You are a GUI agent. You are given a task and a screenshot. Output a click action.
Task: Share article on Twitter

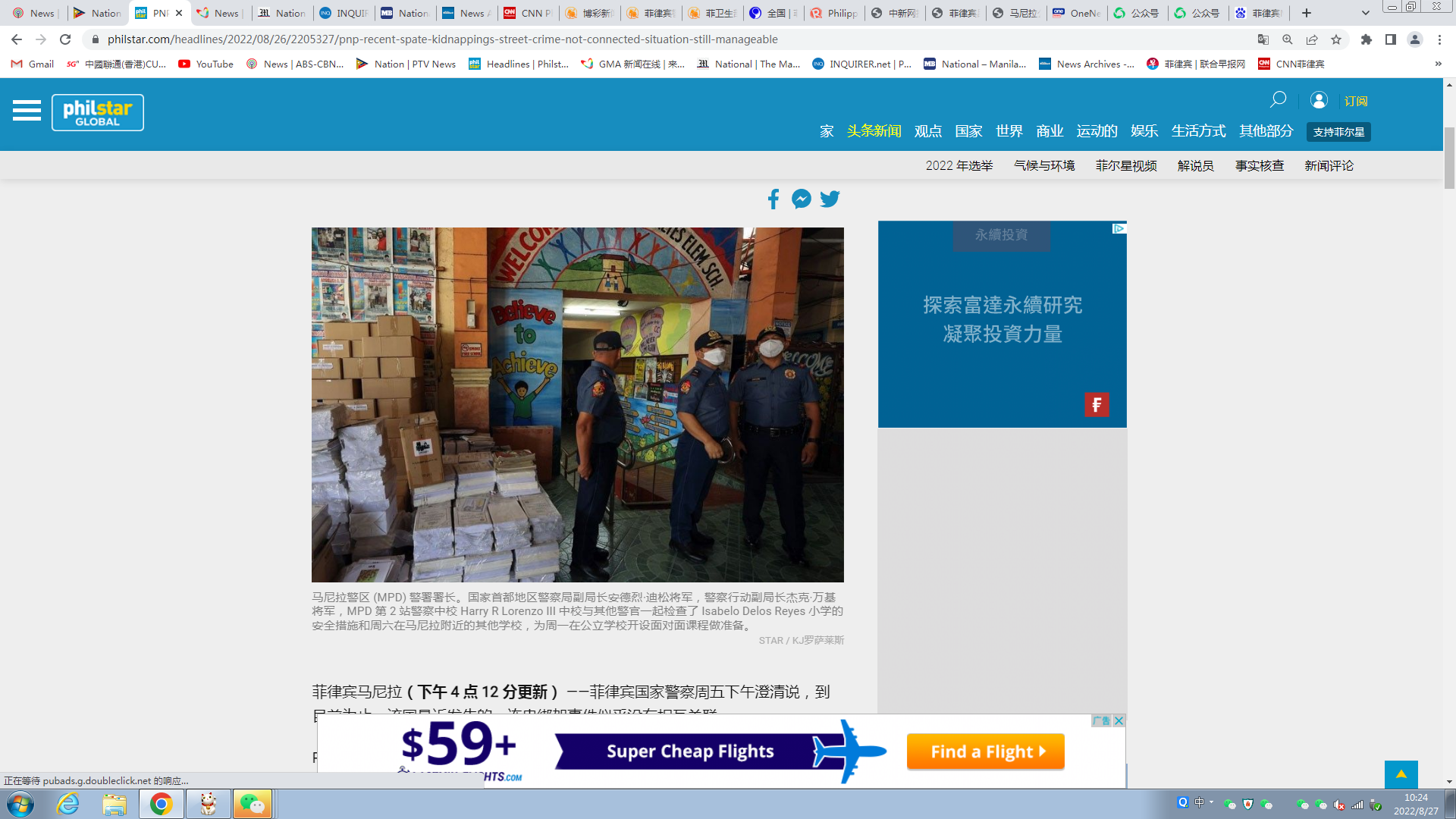click(830, 199)
